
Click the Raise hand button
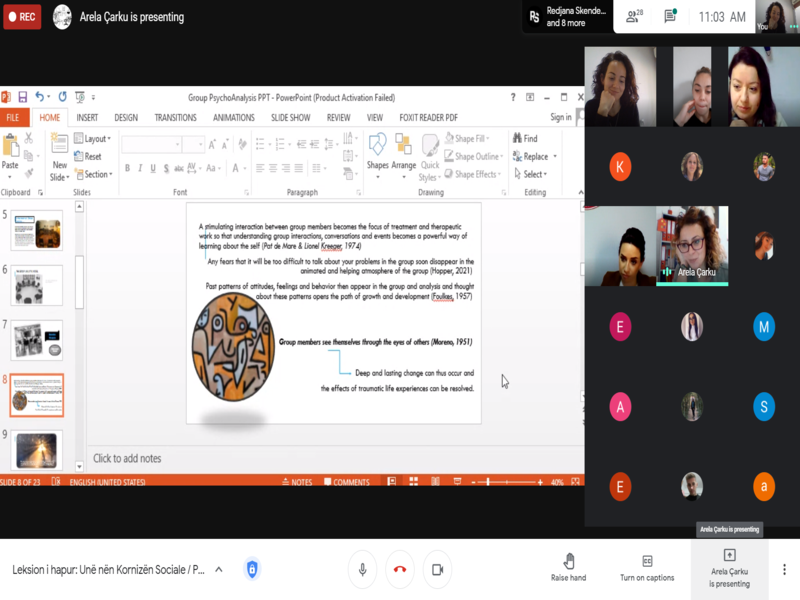568,567
